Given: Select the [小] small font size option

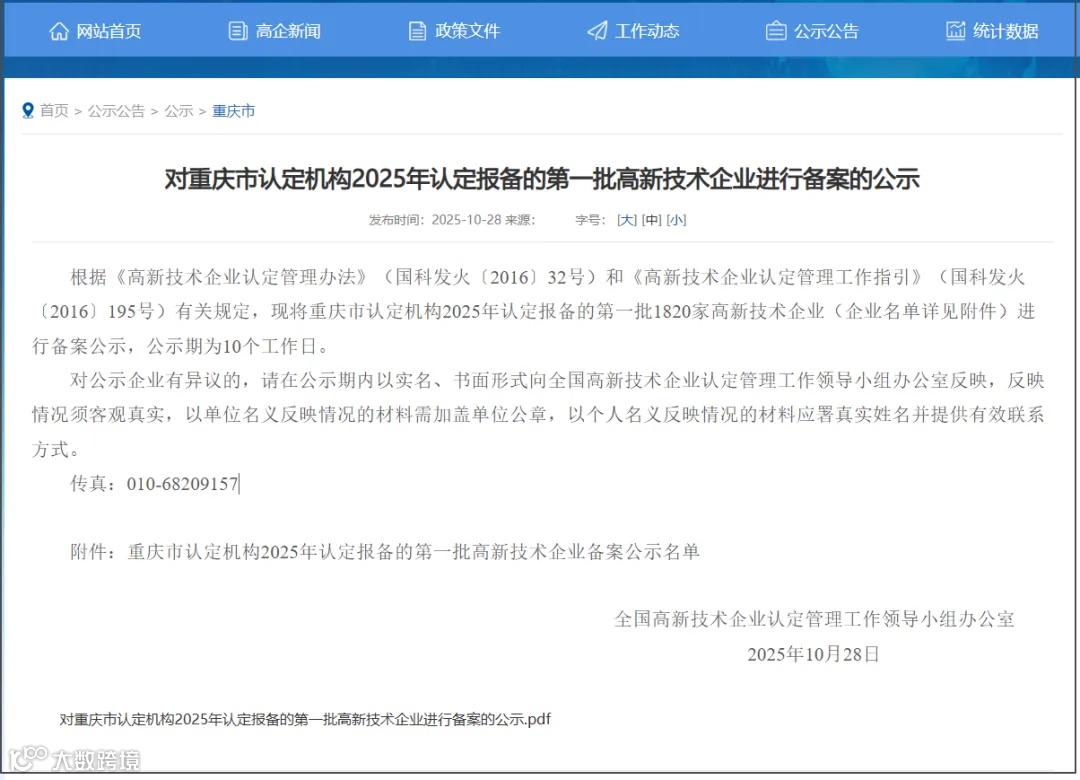Looking at the screenshot, I should pyautogui.click(x=676, y=219).
